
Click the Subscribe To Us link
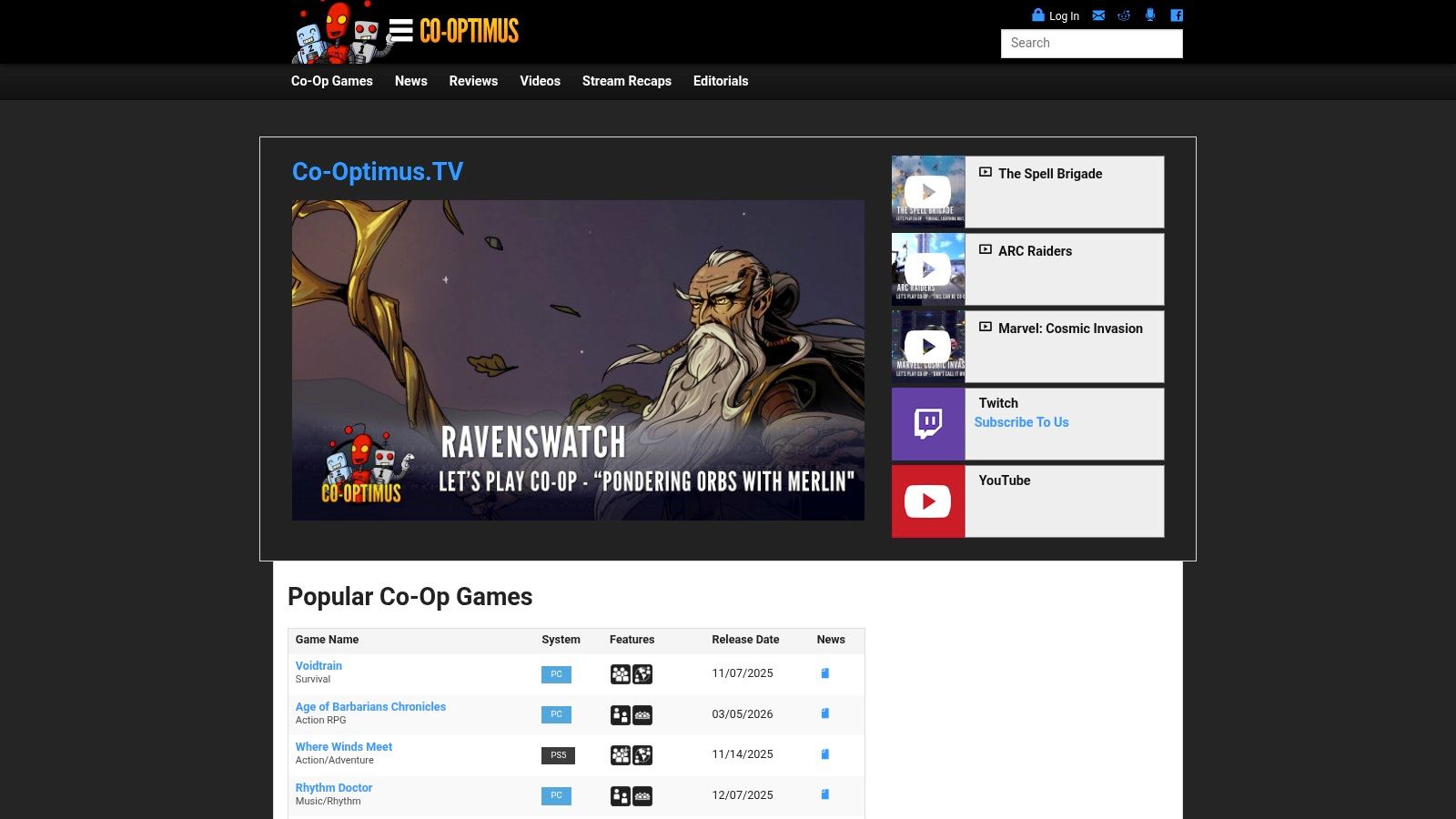click(x=1021, y=422)
